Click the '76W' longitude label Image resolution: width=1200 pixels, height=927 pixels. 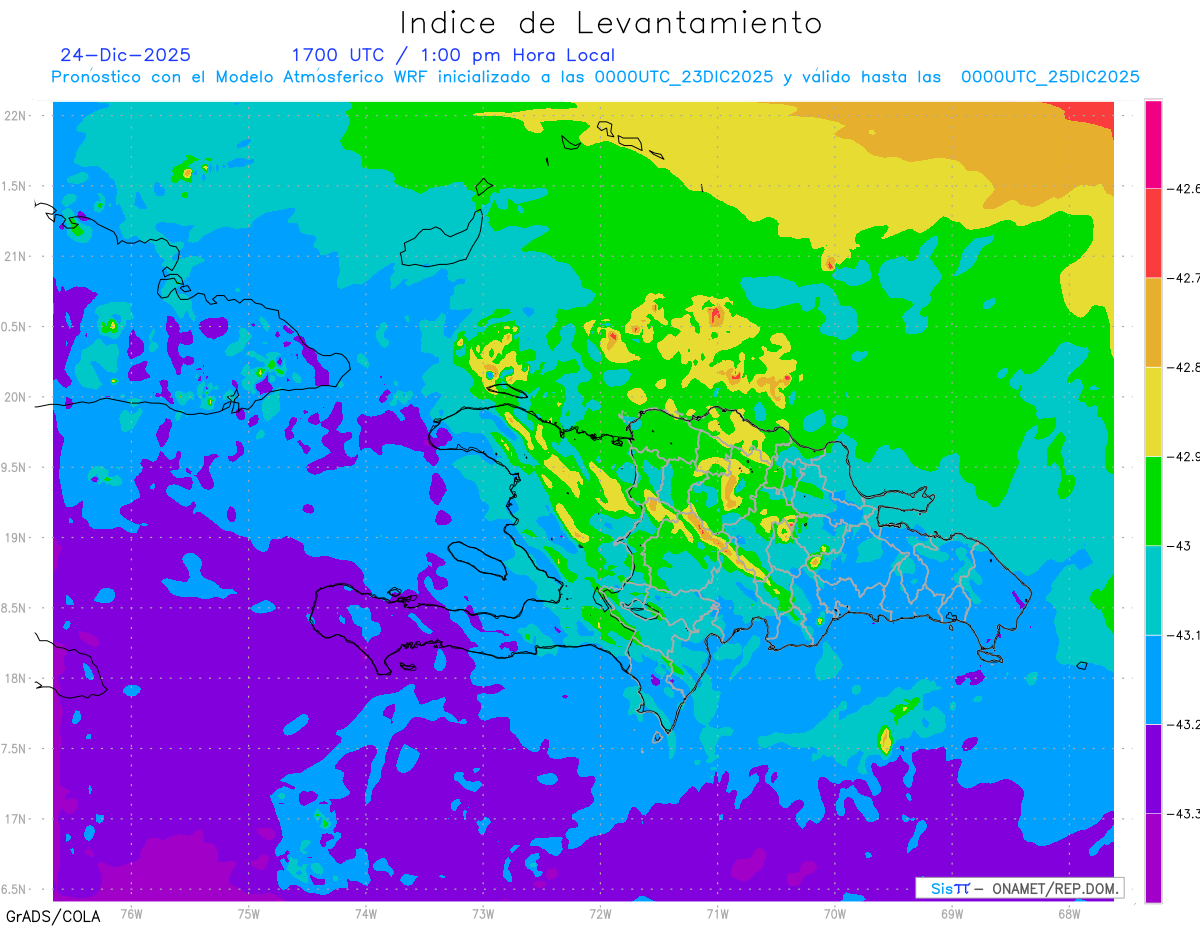point(131,913)
